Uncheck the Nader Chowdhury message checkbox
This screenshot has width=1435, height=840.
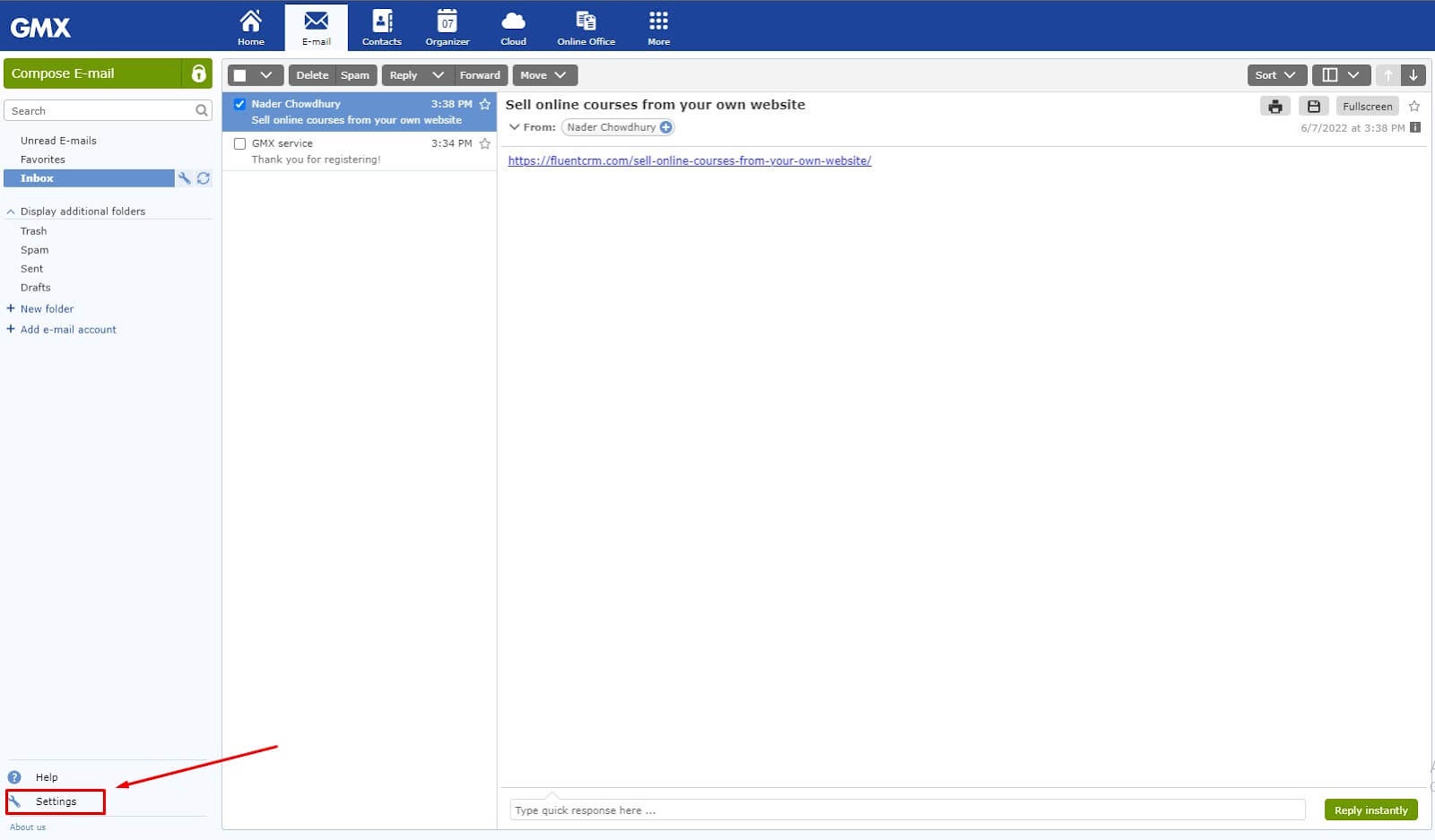pos(239,104)
